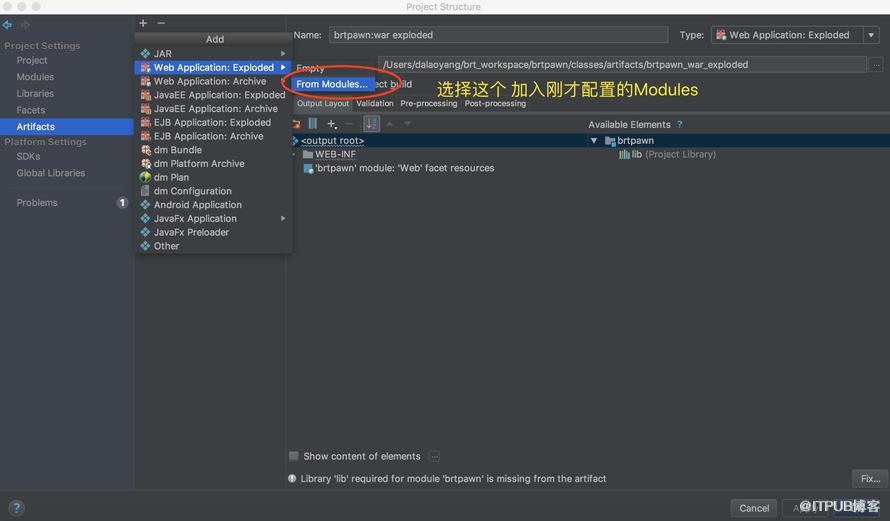Click the move down arrow icon
Image resolution: width=890 pixels, height=521 pixels.
pyautogui.click(x=408, y=124)
